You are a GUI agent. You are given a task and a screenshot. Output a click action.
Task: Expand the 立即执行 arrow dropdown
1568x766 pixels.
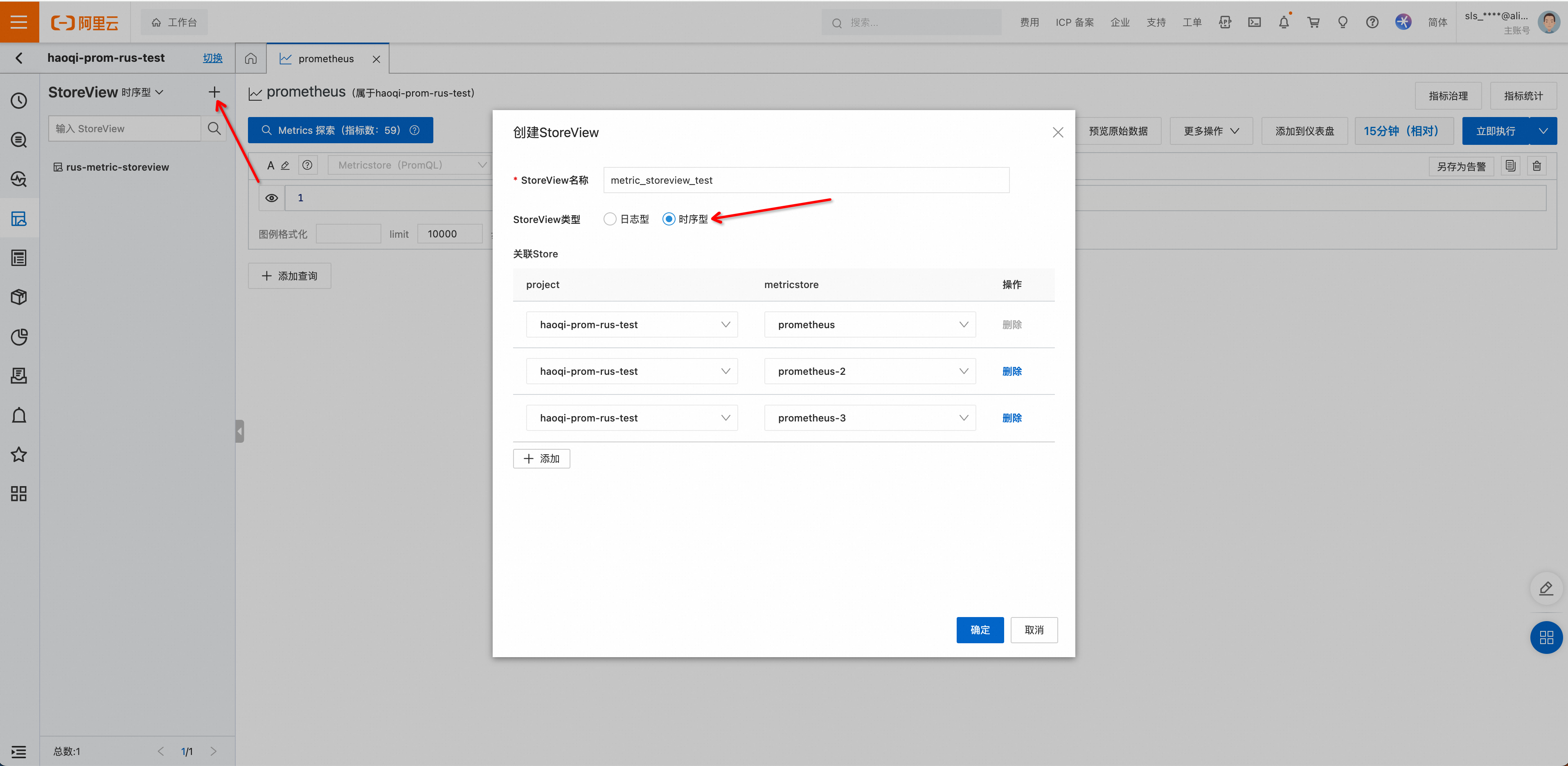(x=1543, y=131)
